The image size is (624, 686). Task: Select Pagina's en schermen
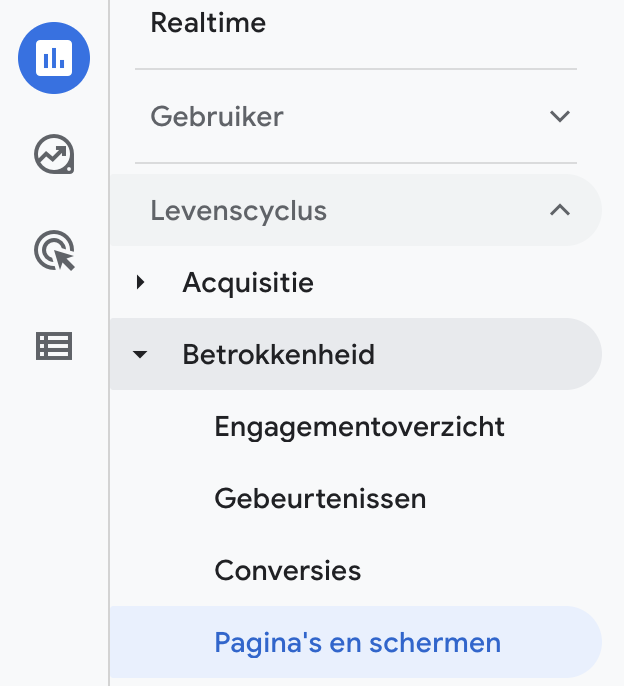point(357,642)
